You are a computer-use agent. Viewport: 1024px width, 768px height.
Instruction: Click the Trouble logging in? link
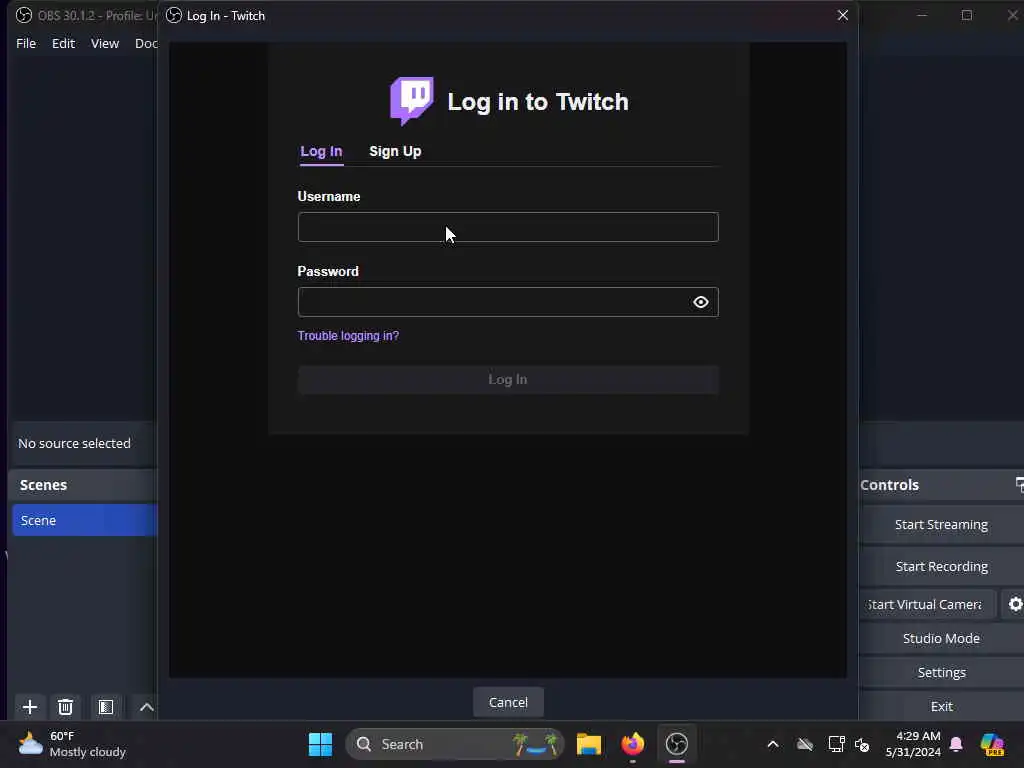coord(348,335)
